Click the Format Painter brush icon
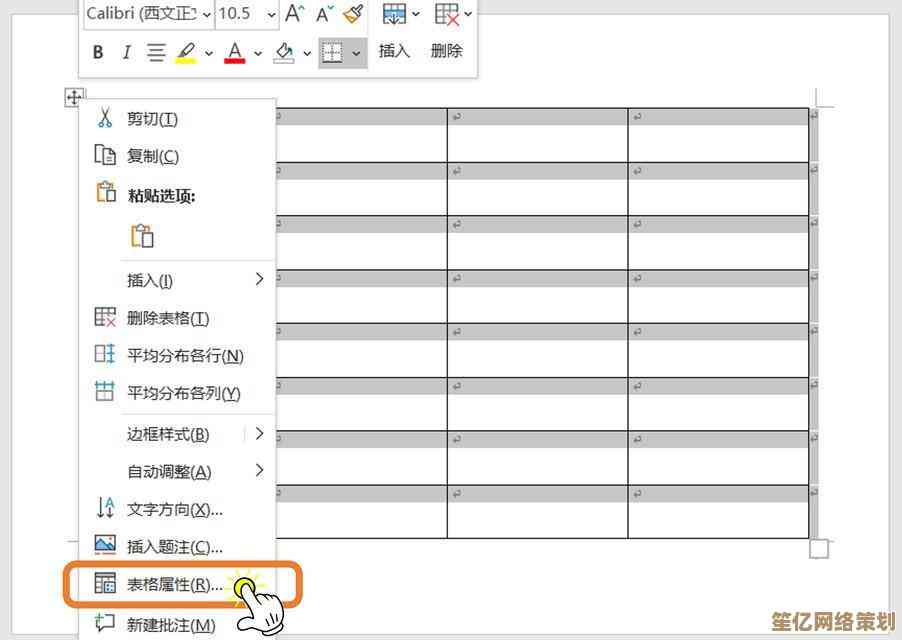This screenshot has height=640, width=902. (x=352, y=14)
